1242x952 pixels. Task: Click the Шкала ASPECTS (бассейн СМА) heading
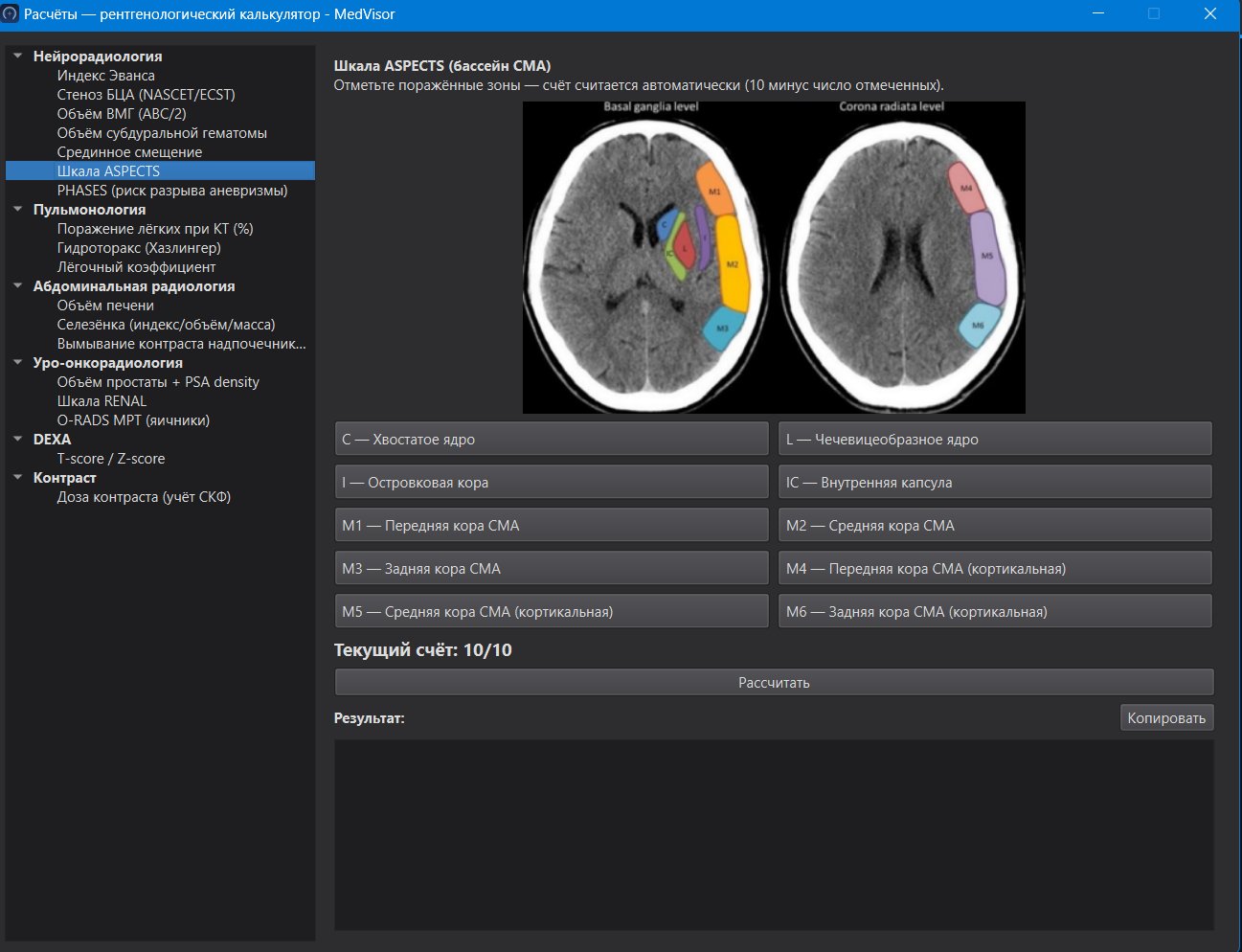coord(442,66)
